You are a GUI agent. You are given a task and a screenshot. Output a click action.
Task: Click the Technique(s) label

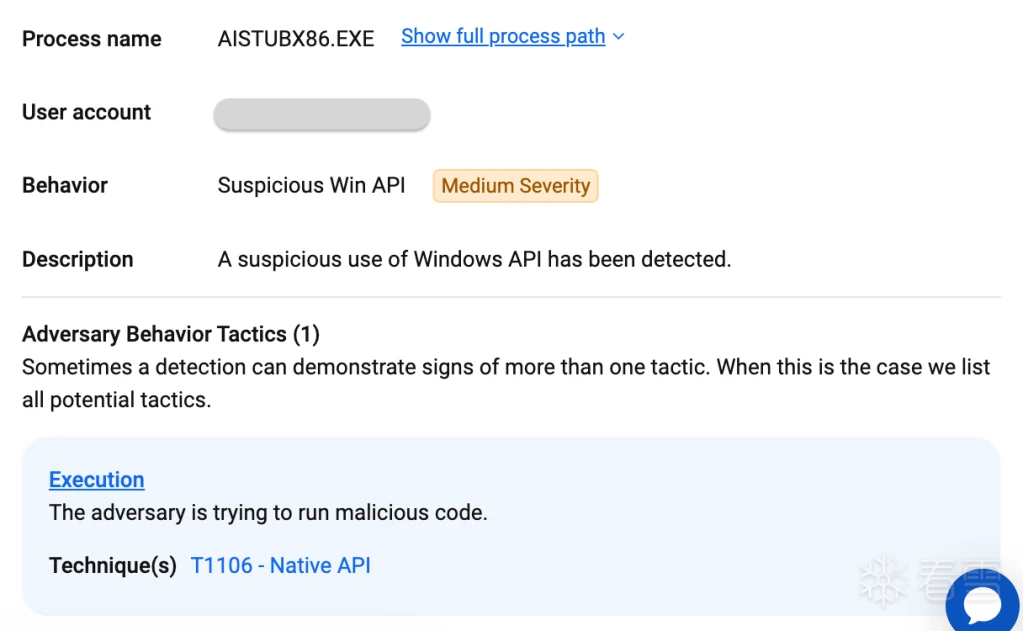113,566
